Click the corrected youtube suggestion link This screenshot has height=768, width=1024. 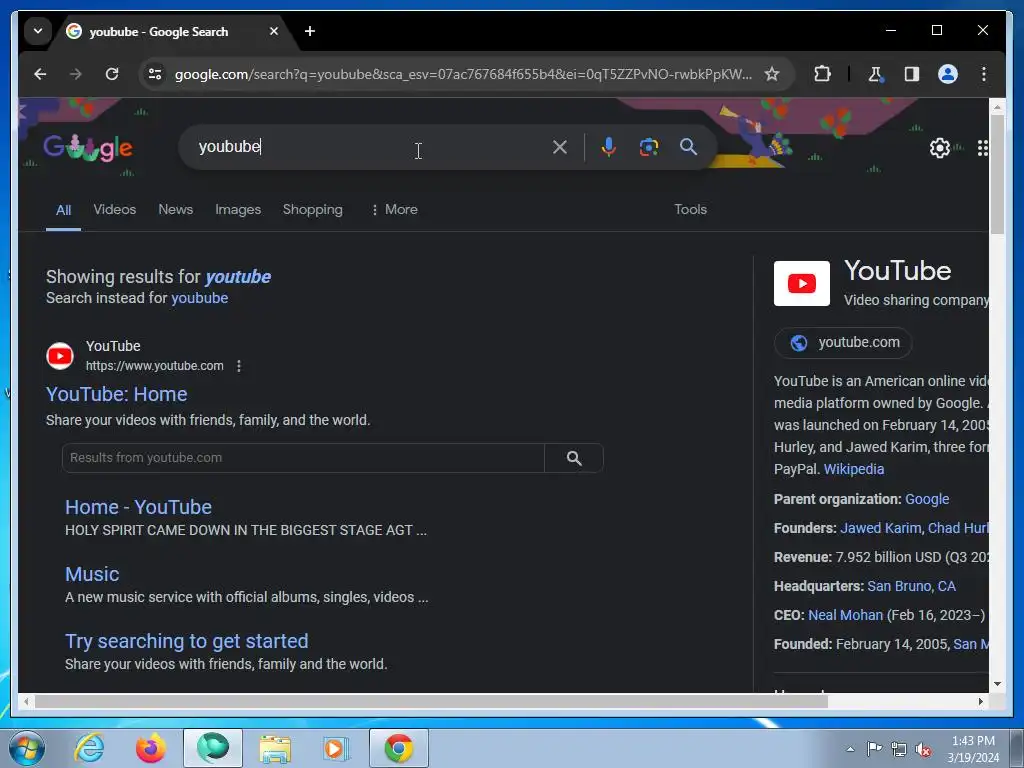pyautogui.click(x=238, y=277)
